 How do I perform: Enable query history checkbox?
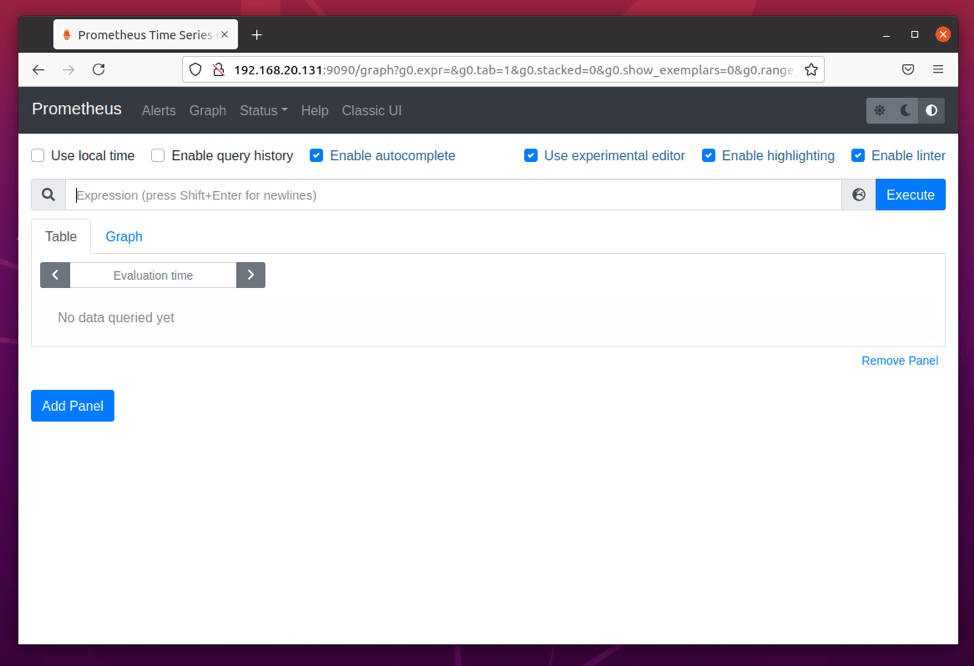tap(158, 155)
